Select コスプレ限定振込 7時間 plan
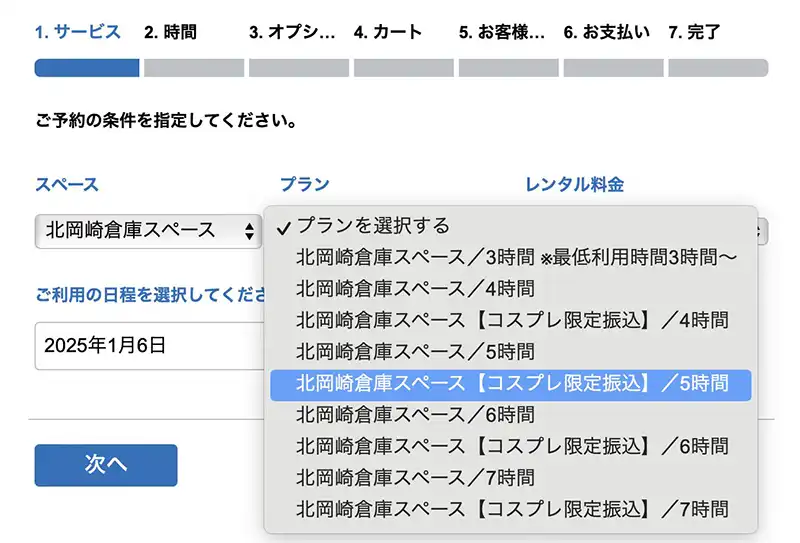800x543 pixels. point(512,509)
